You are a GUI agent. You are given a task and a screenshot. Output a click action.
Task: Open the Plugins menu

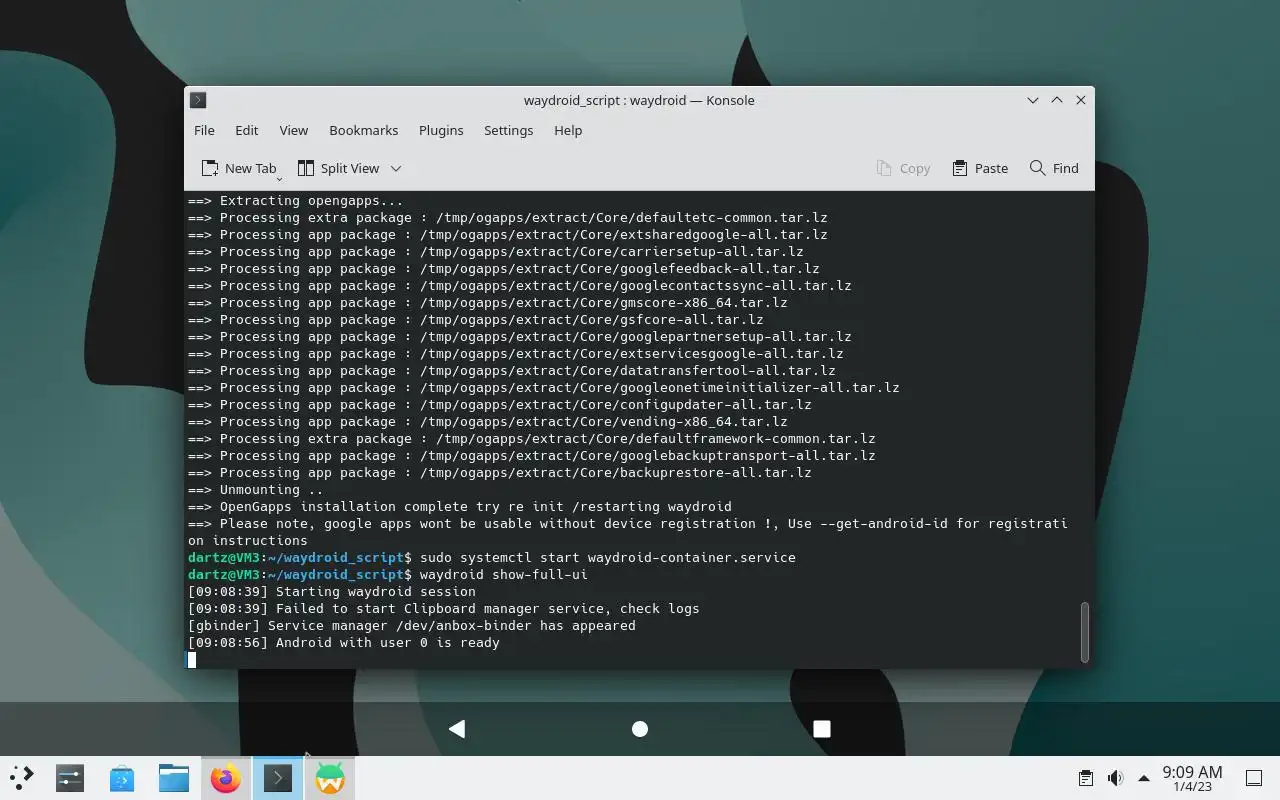441,130
